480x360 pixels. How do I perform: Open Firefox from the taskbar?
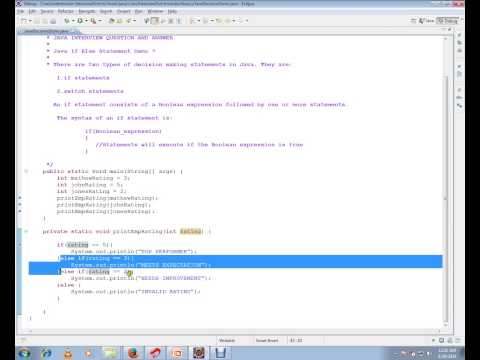click(x=133, y=353)
